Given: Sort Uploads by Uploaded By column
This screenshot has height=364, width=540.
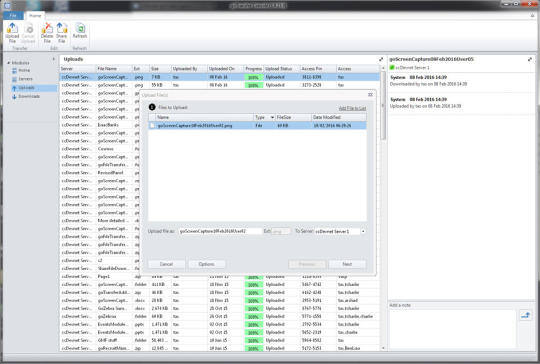Looking at the screenshot, I should pos(189,69).
